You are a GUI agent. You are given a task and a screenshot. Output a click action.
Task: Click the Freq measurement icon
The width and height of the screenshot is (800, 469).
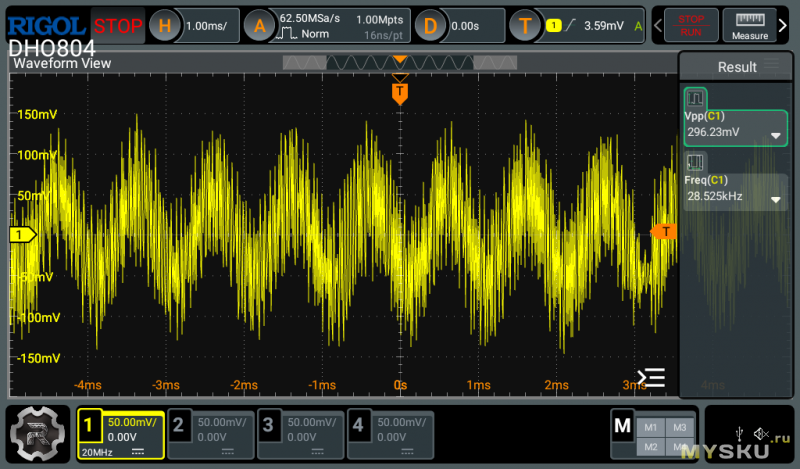[695, 161]
